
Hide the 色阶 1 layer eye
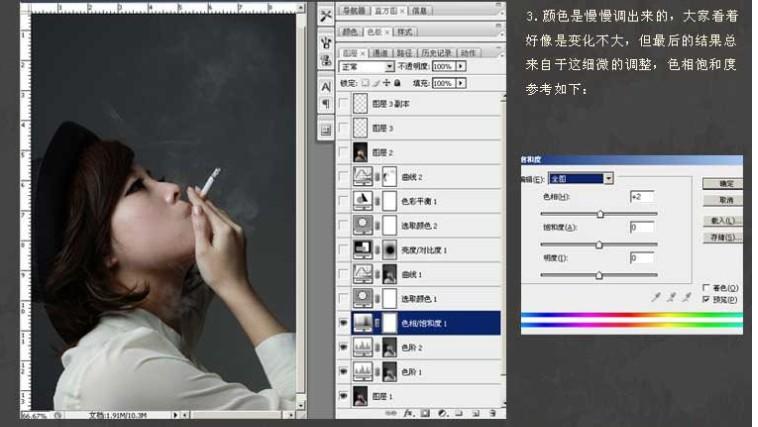point(344,371)
